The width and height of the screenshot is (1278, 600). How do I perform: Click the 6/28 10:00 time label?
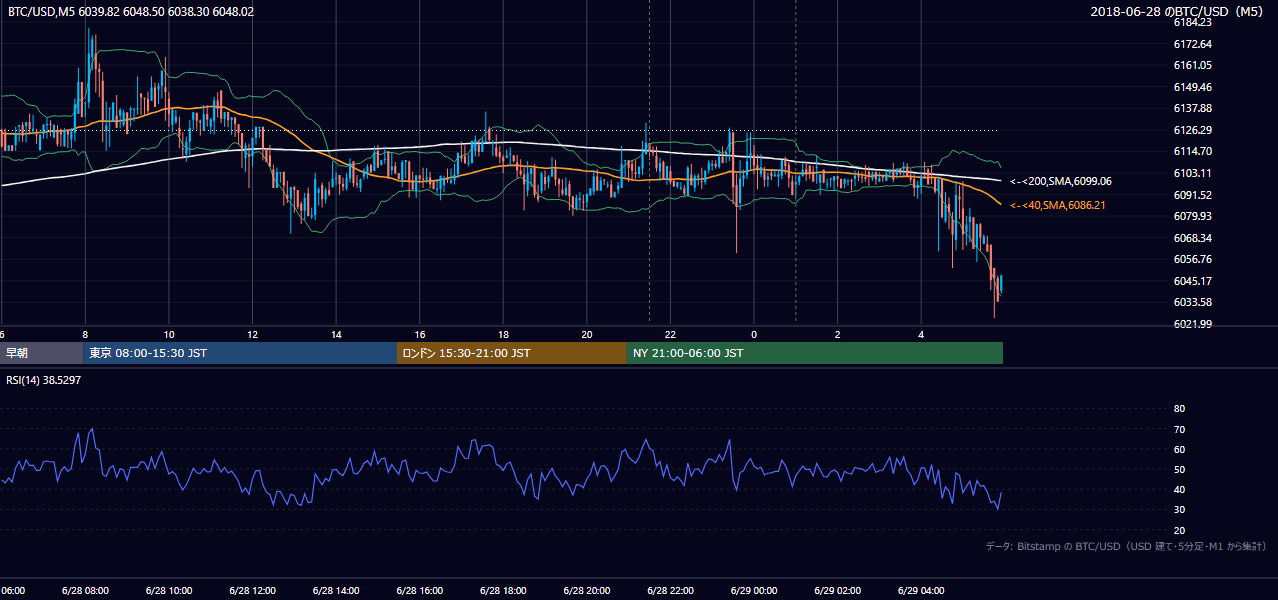(x=168, y=591)
